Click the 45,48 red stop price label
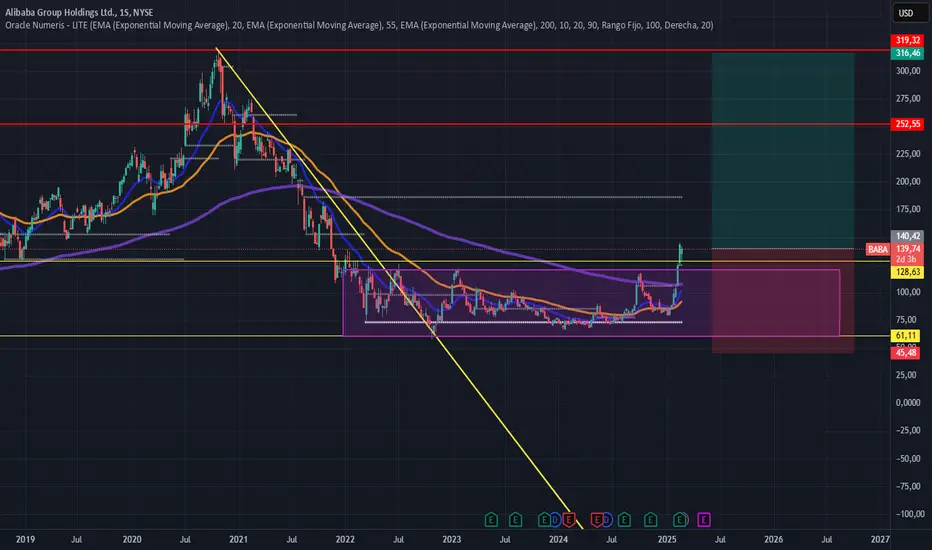The height and width of the screenshot is (550, 932). [907, 353]
